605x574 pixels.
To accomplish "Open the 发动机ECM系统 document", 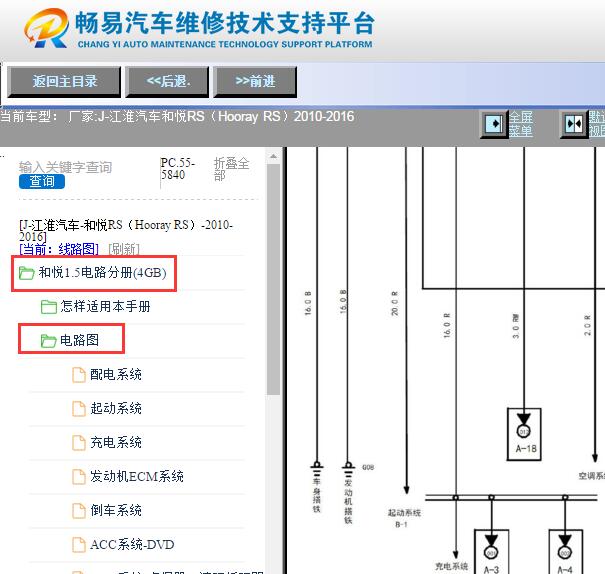I will 137,476.
